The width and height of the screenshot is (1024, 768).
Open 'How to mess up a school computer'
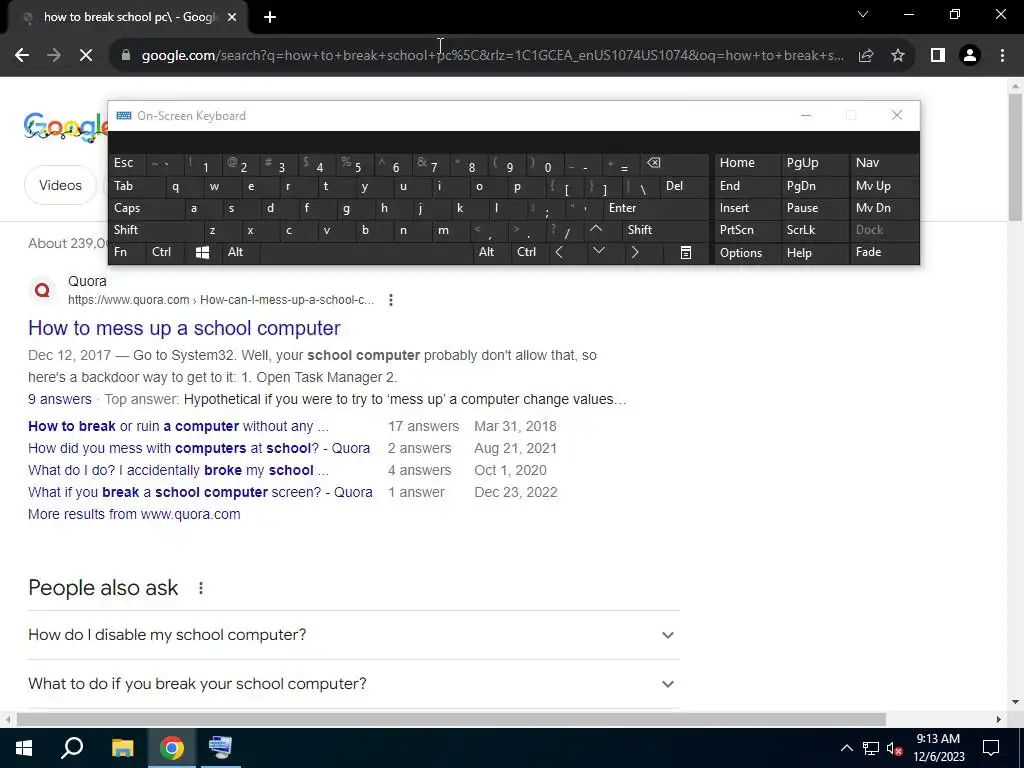[x=184, y=328]
